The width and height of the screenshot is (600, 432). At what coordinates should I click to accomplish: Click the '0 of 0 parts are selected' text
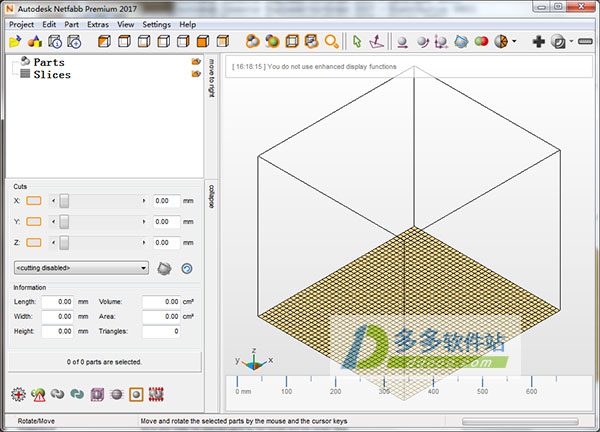(x=104, y=362)
